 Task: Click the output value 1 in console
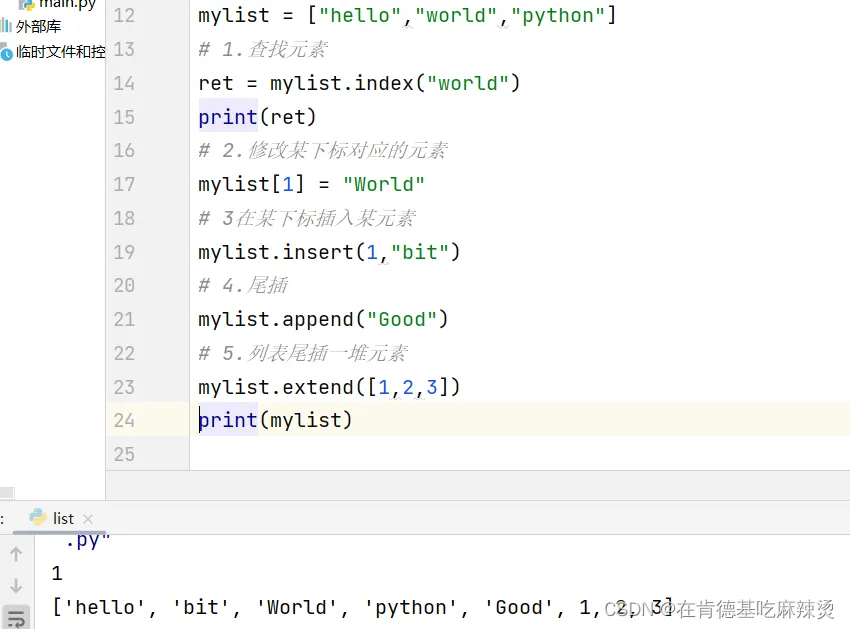coord(57,573)
